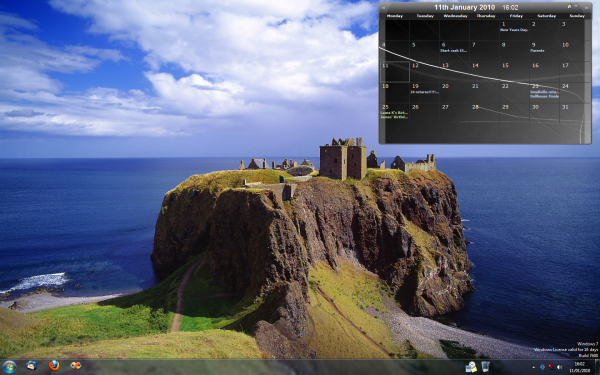This screenshot has height=375, width=600.
Task: Select day 7 in the calendar
Action: tap(484, 51)
